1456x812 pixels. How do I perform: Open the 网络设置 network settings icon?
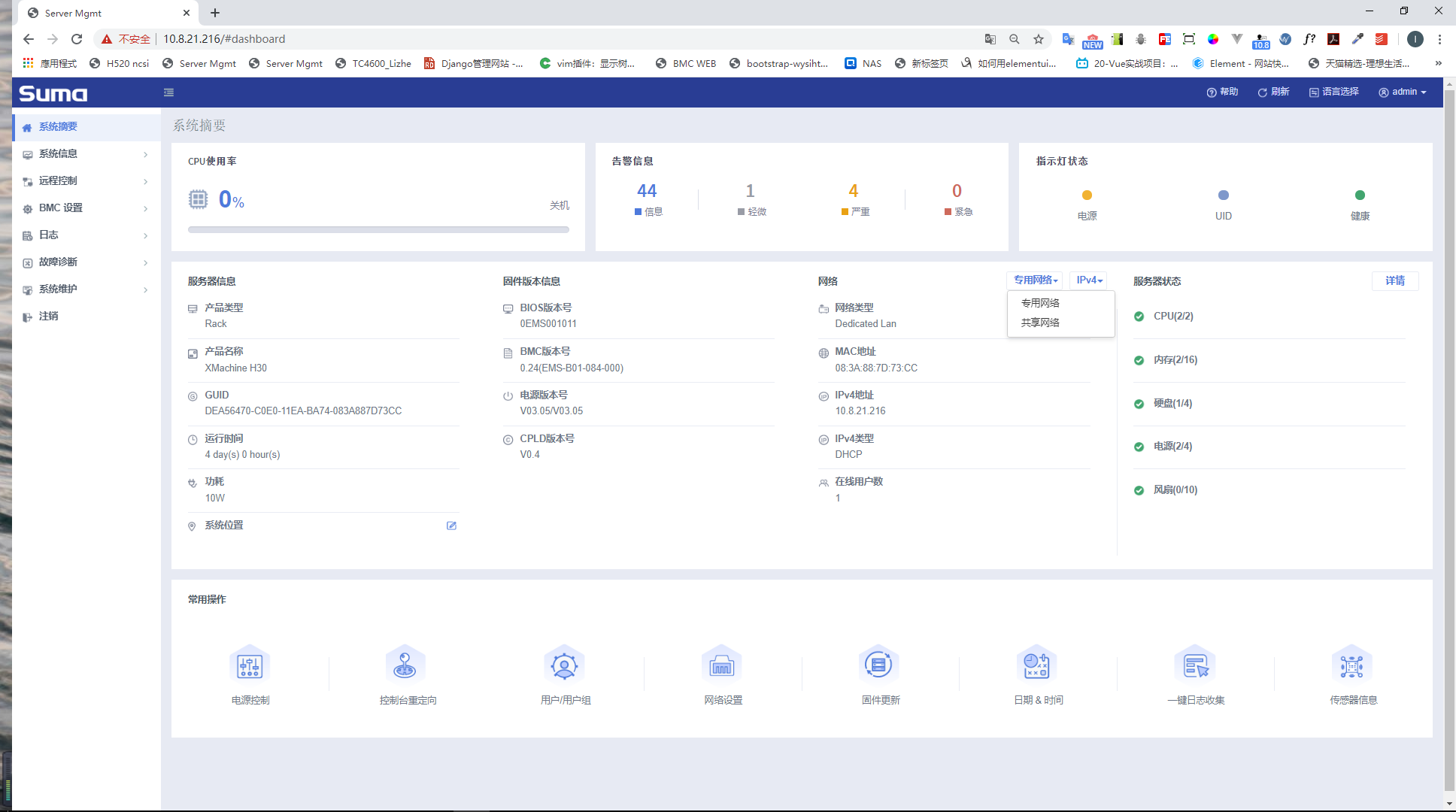(x=722, y=665)
